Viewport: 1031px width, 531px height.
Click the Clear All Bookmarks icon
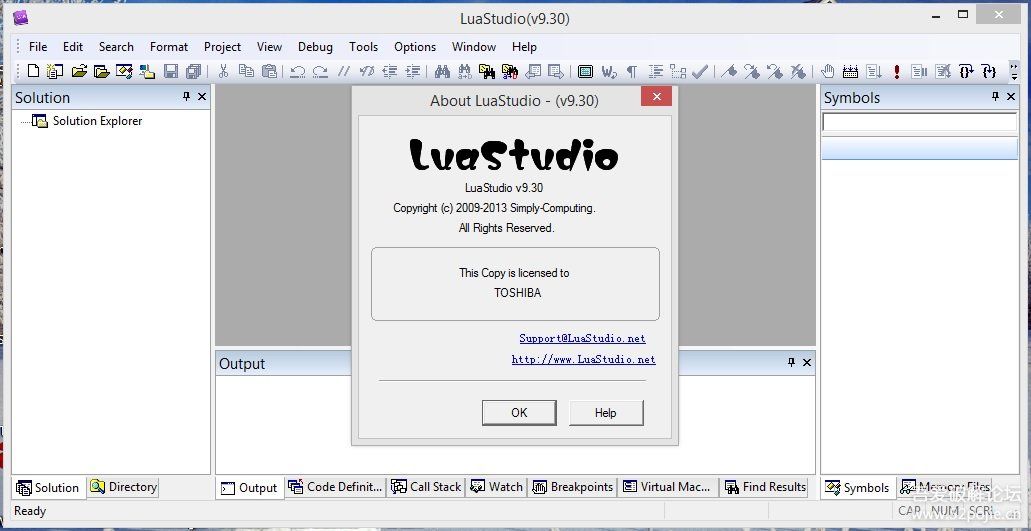click(x=798, y=71)
